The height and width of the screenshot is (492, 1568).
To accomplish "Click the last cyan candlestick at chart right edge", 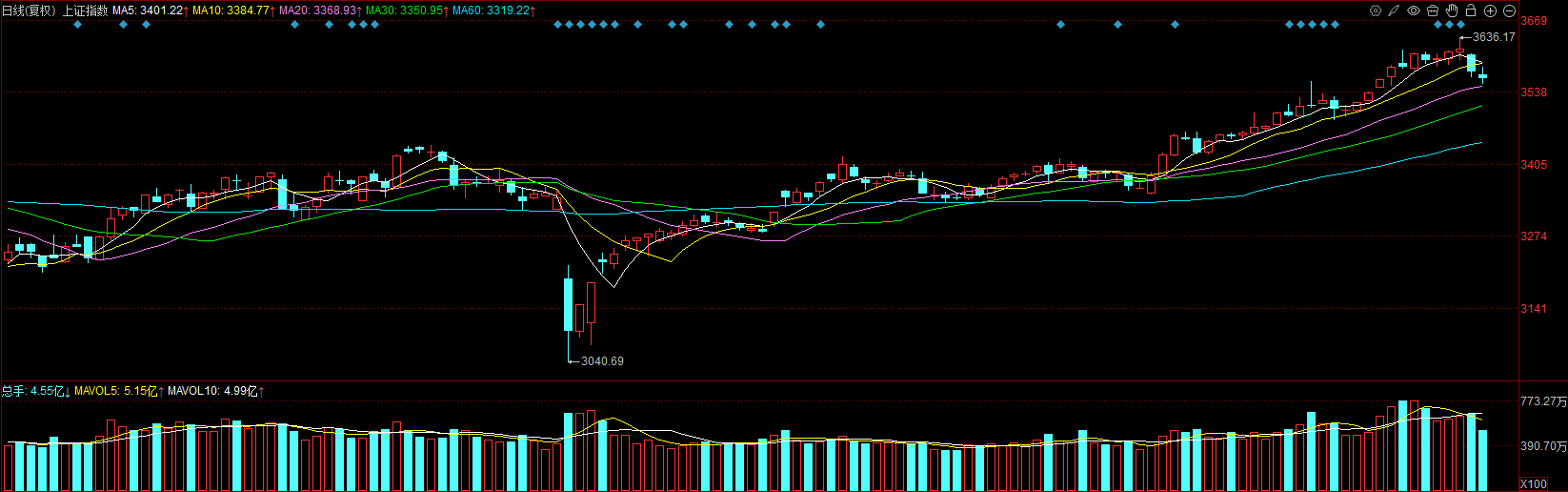I will tap(1483, 77).
